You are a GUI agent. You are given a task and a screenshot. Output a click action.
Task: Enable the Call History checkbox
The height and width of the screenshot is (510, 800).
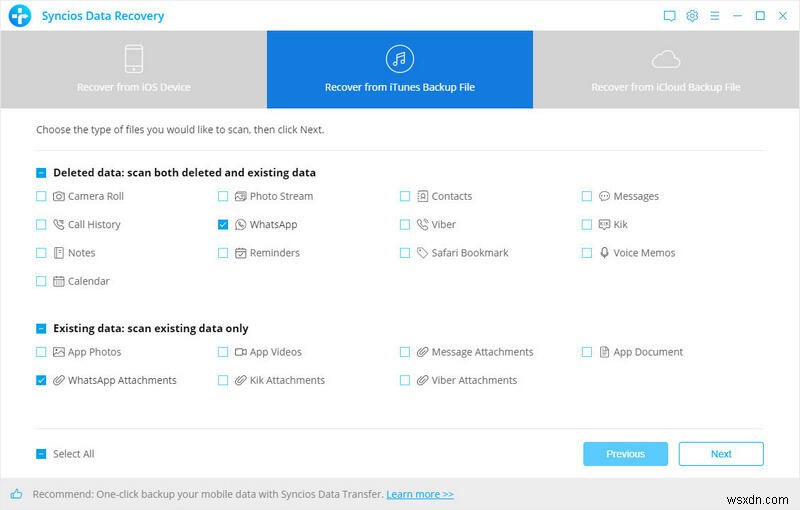tap(41, 224)
